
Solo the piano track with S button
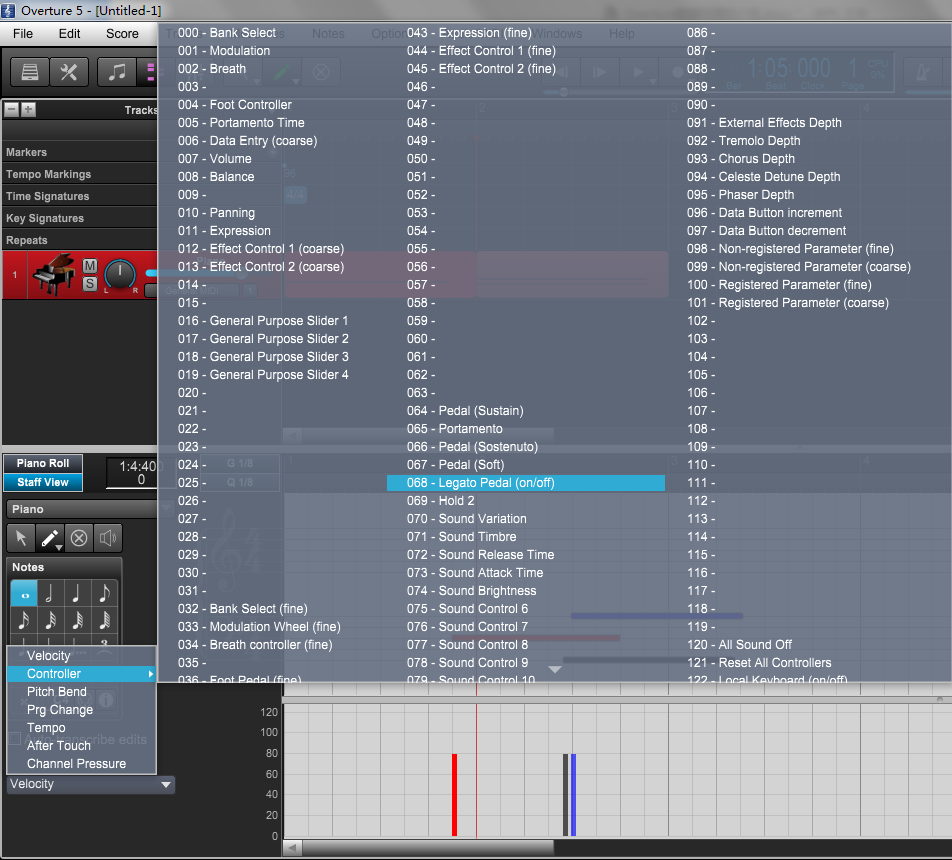pos(90,284)
